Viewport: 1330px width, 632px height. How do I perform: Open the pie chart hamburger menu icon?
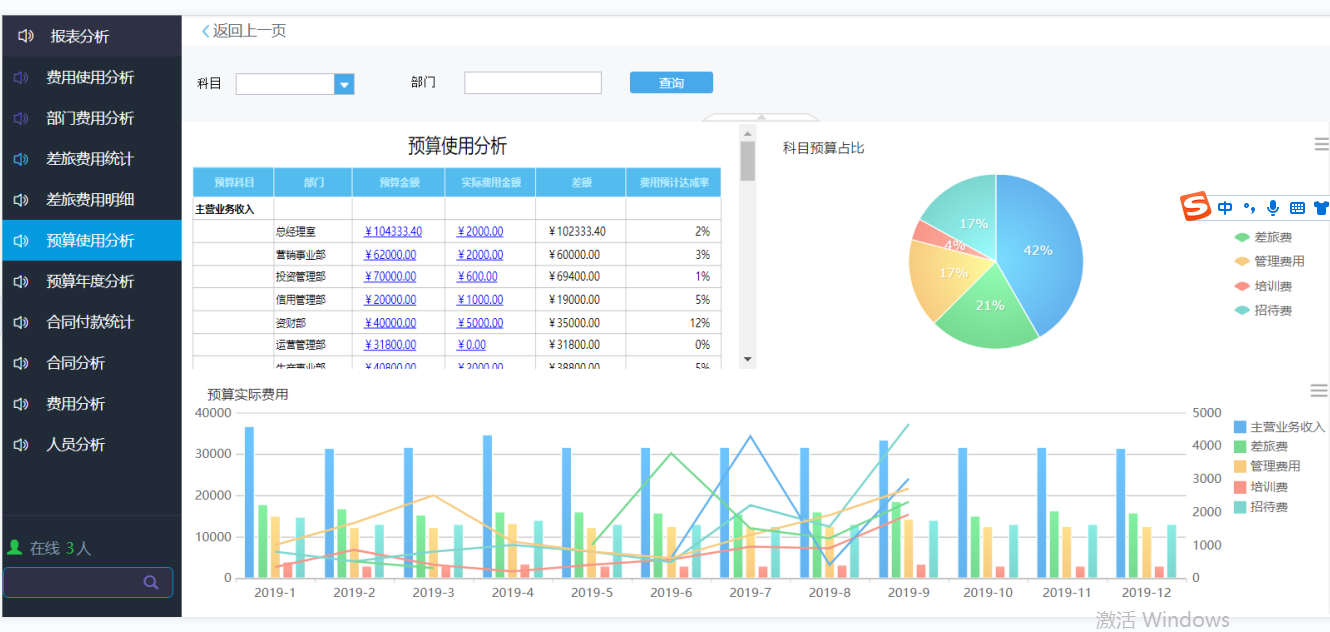pyautogui.click(x=1321, y=145)
